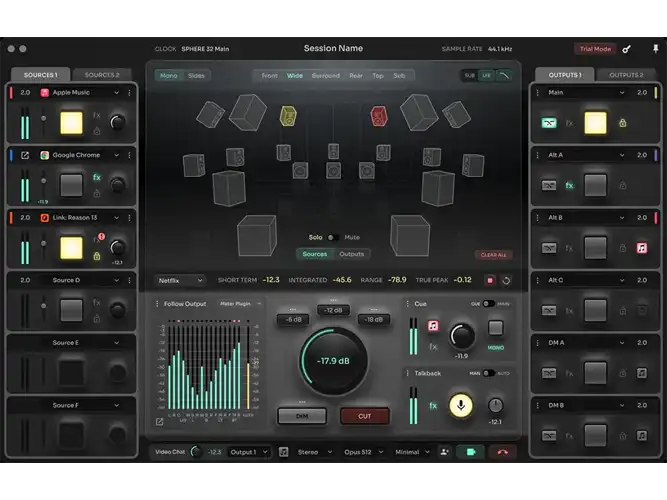Toggle the yellow Apple Music source select pad
The height and width of the screenshot is (500, 667).
pos(71,123)
